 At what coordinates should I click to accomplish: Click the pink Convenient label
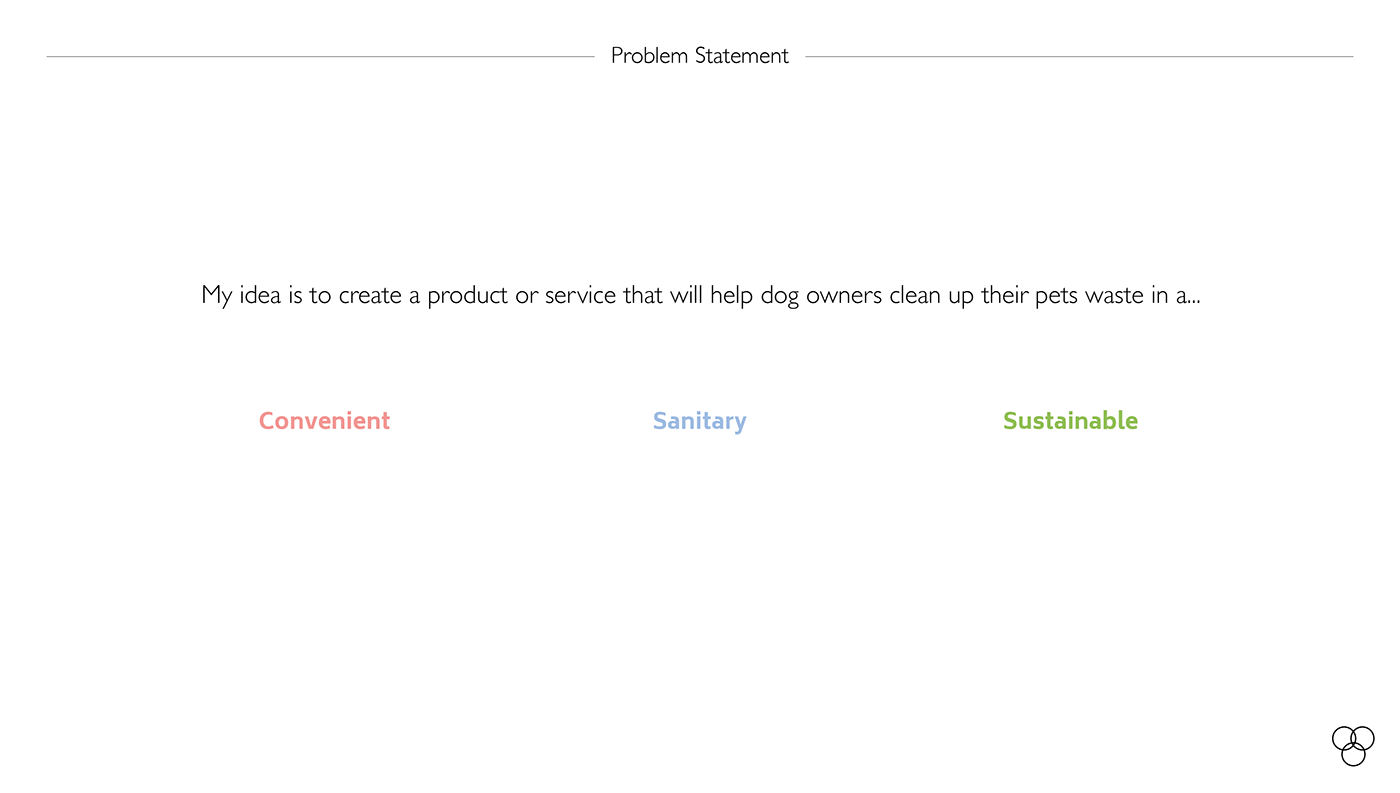point(324,421)
